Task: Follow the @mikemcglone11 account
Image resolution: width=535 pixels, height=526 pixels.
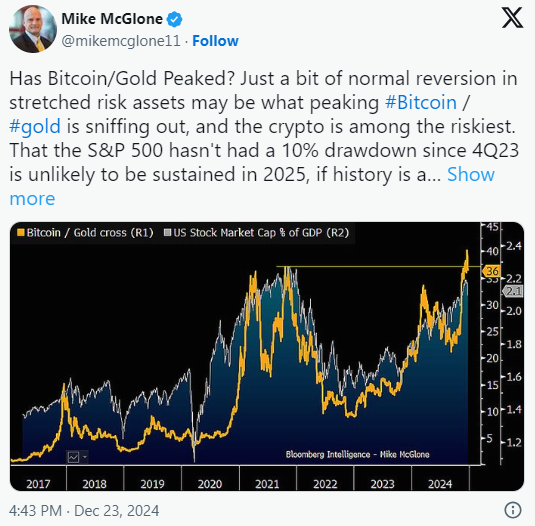Action: coord(215,41)
